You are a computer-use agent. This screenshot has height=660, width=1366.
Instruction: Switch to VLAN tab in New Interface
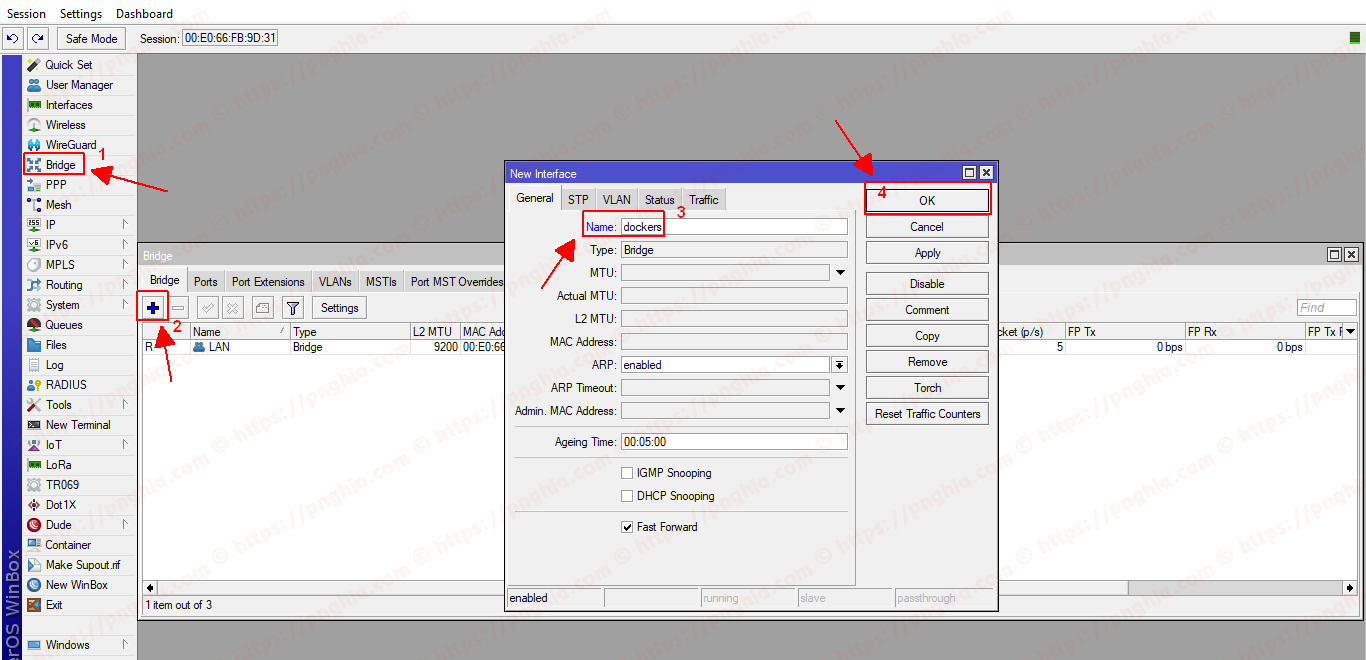tap(617, 199)
